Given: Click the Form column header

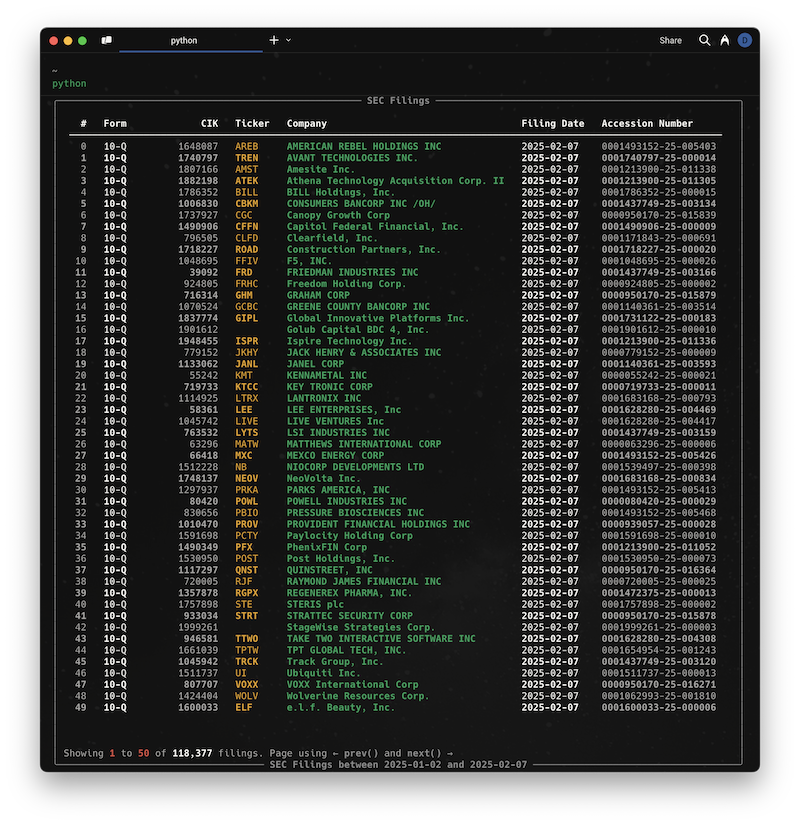Looking at the screenshot, I should coord(115,123).
